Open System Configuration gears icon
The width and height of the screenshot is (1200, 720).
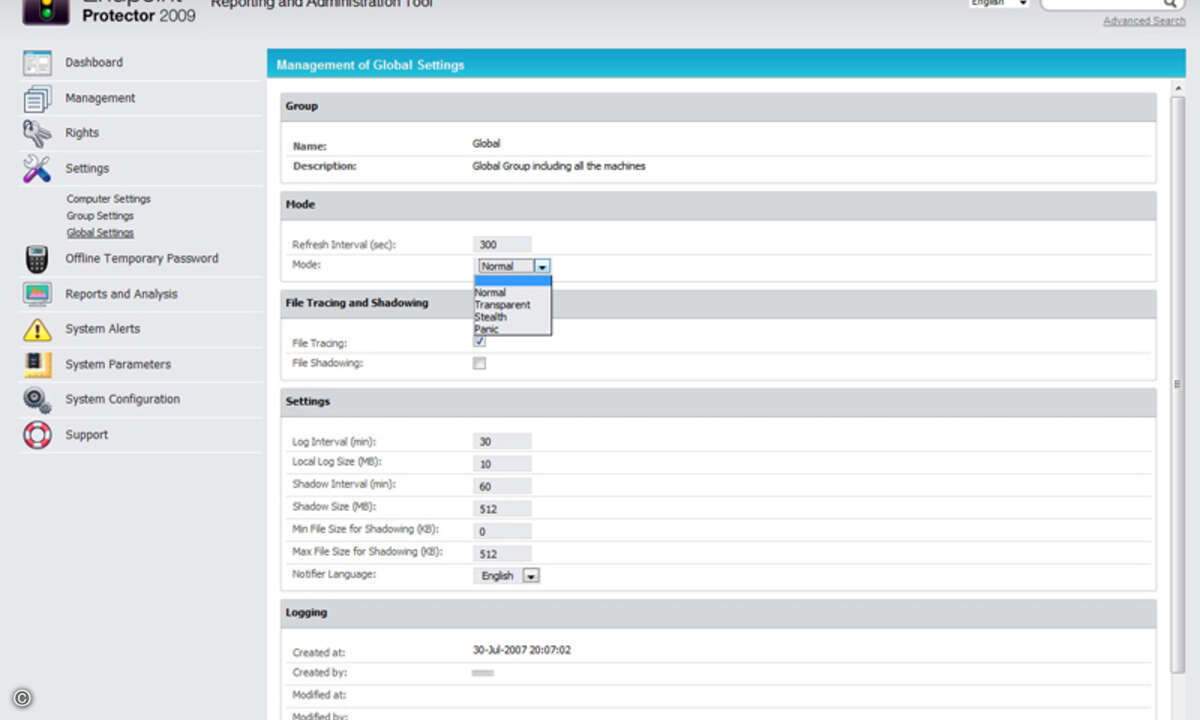coord(37,400)
